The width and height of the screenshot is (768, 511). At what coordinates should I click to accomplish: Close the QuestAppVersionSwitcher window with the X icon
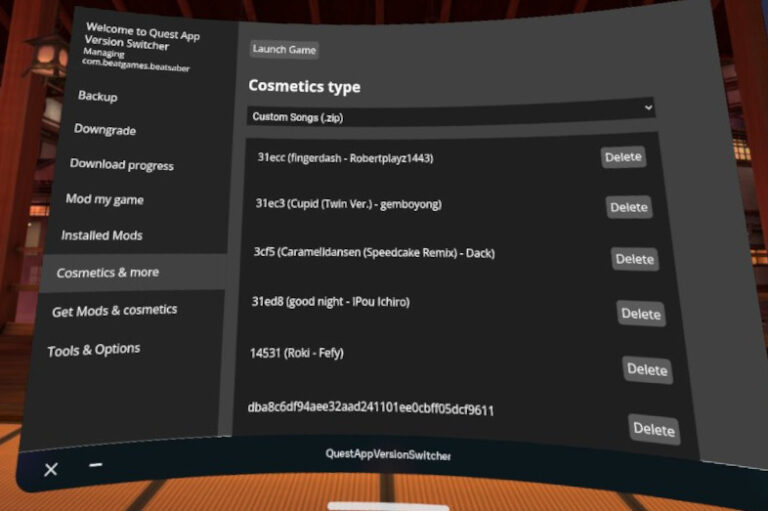[51, 469]
